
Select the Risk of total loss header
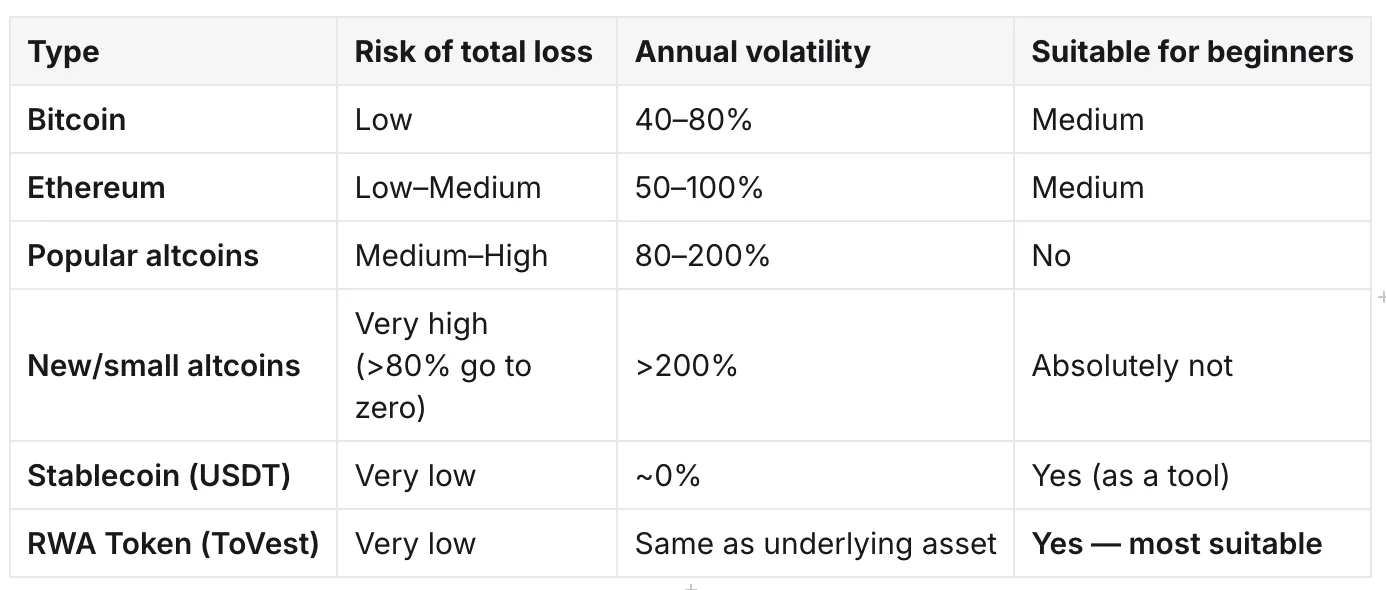pyautogui.click(x=477, y=51)
